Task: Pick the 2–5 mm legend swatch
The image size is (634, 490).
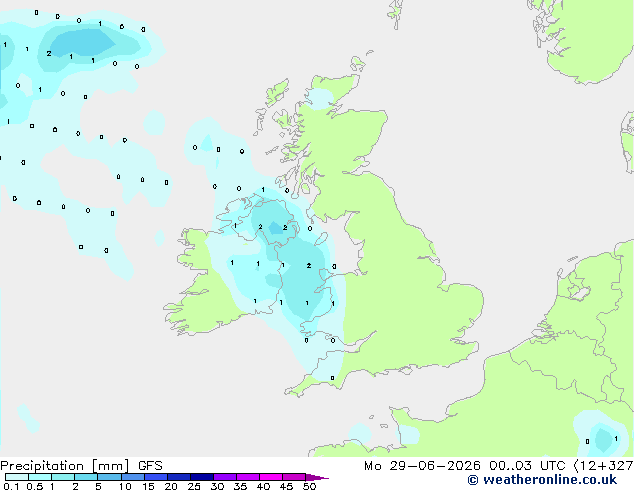Action: (86, 477)
